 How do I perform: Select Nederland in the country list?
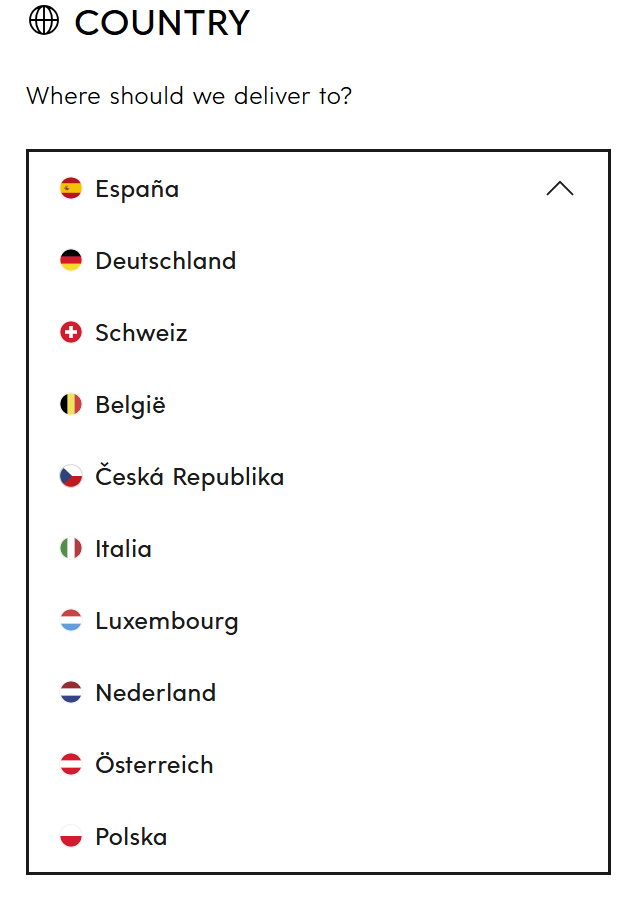(155, 692)
